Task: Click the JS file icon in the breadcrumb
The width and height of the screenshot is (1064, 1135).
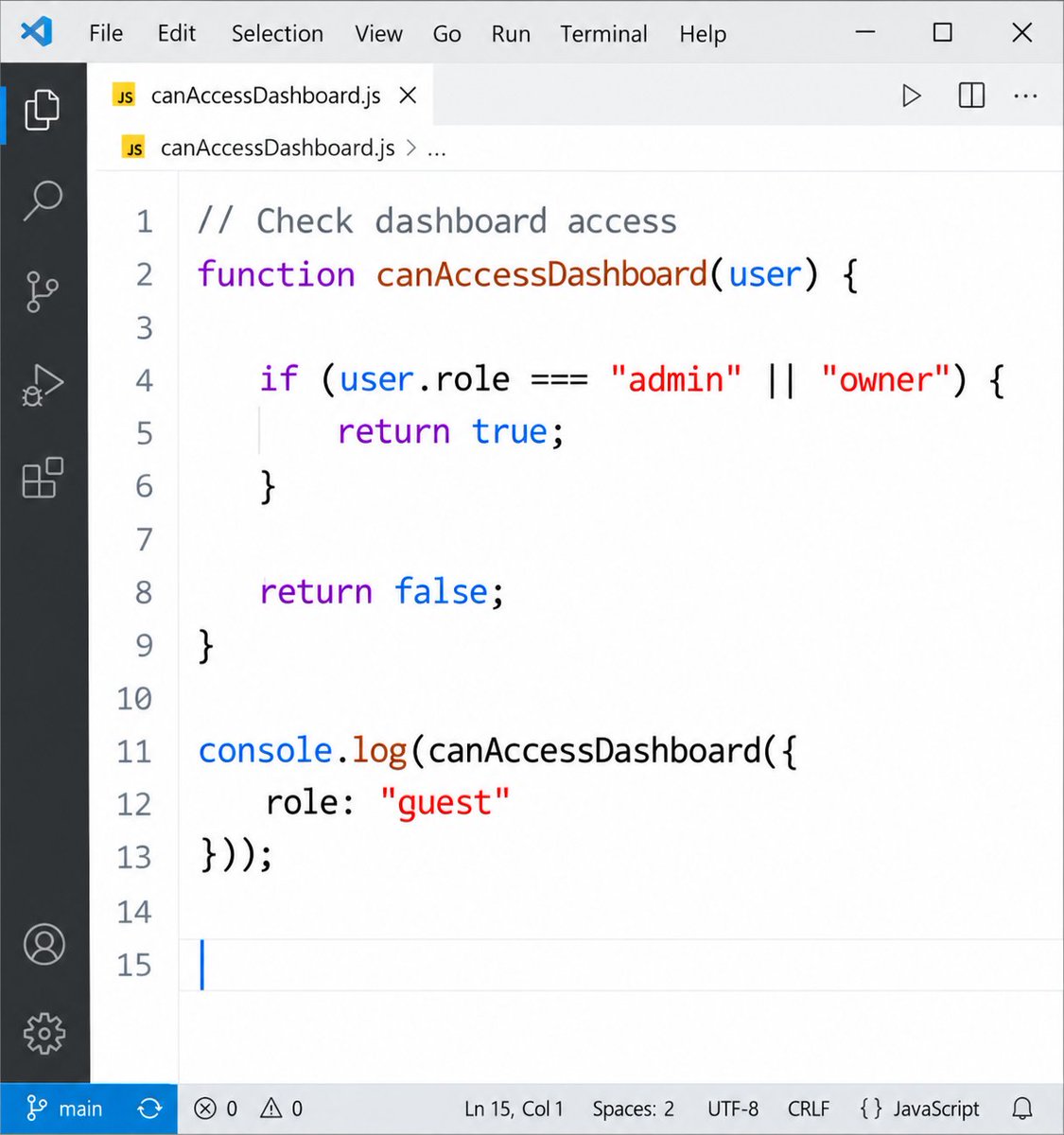Action: coord(134,148)
